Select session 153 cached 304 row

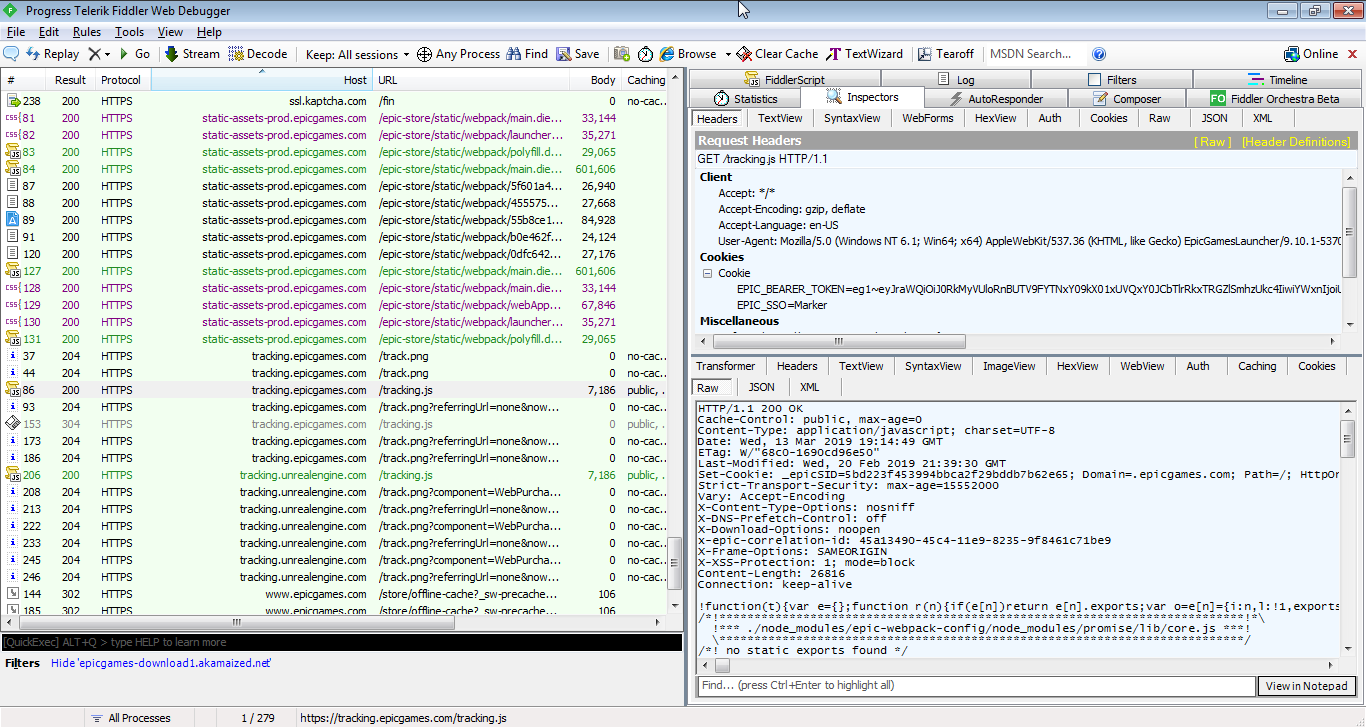tap(334, 424)
